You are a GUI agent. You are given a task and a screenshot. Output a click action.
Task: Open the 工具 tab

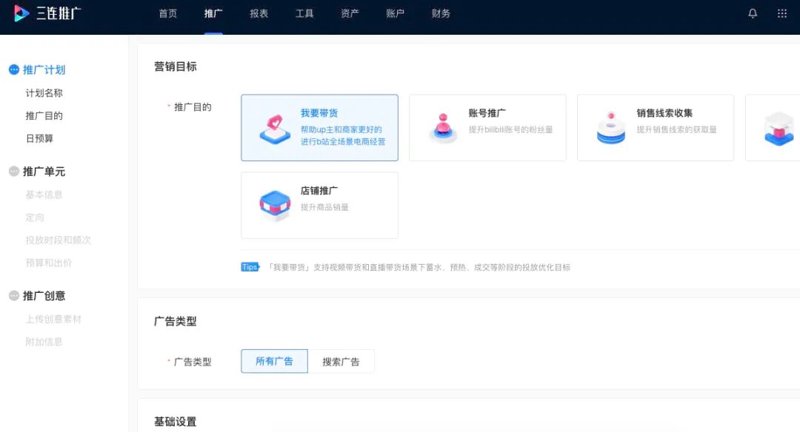tap(304, 14)
